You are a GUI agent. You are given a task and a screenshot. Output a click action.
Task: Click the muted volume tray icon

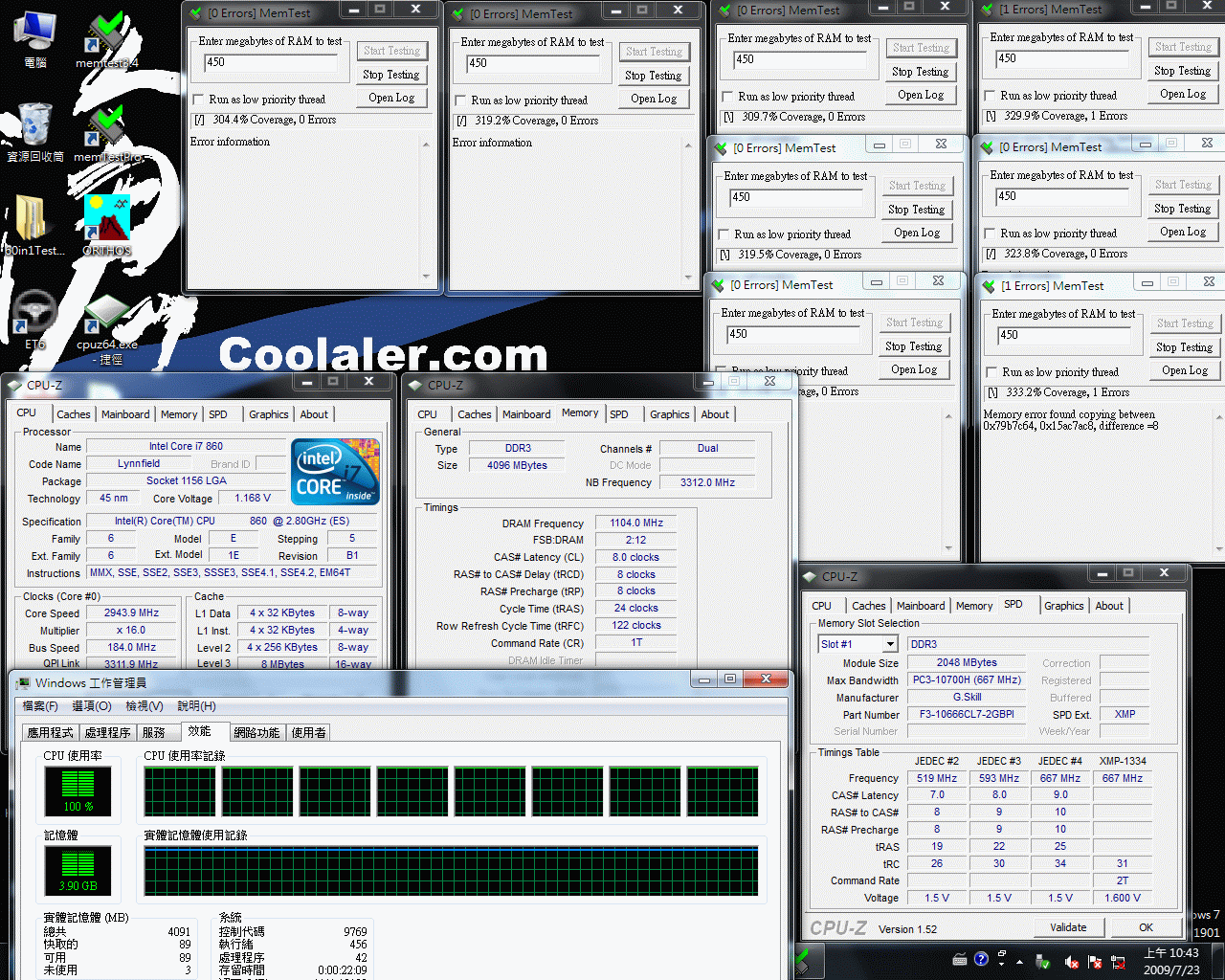click(x=1072, y=962)
